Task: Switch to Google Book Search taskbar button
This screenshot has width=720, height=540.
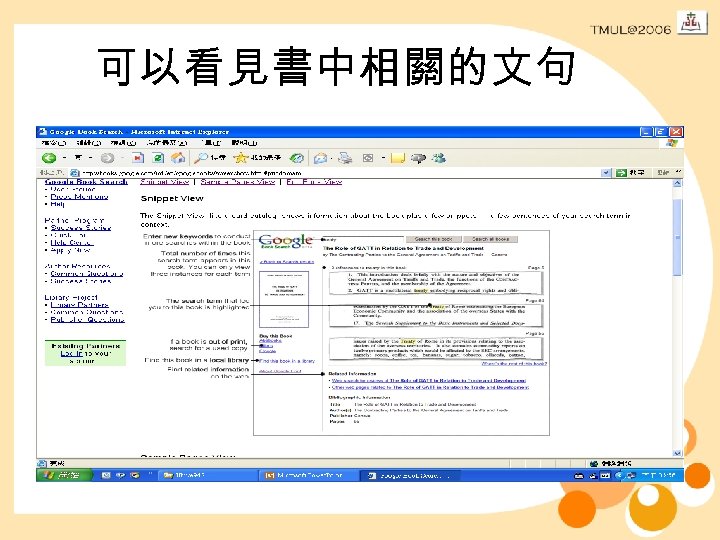Action: [408, 475]
